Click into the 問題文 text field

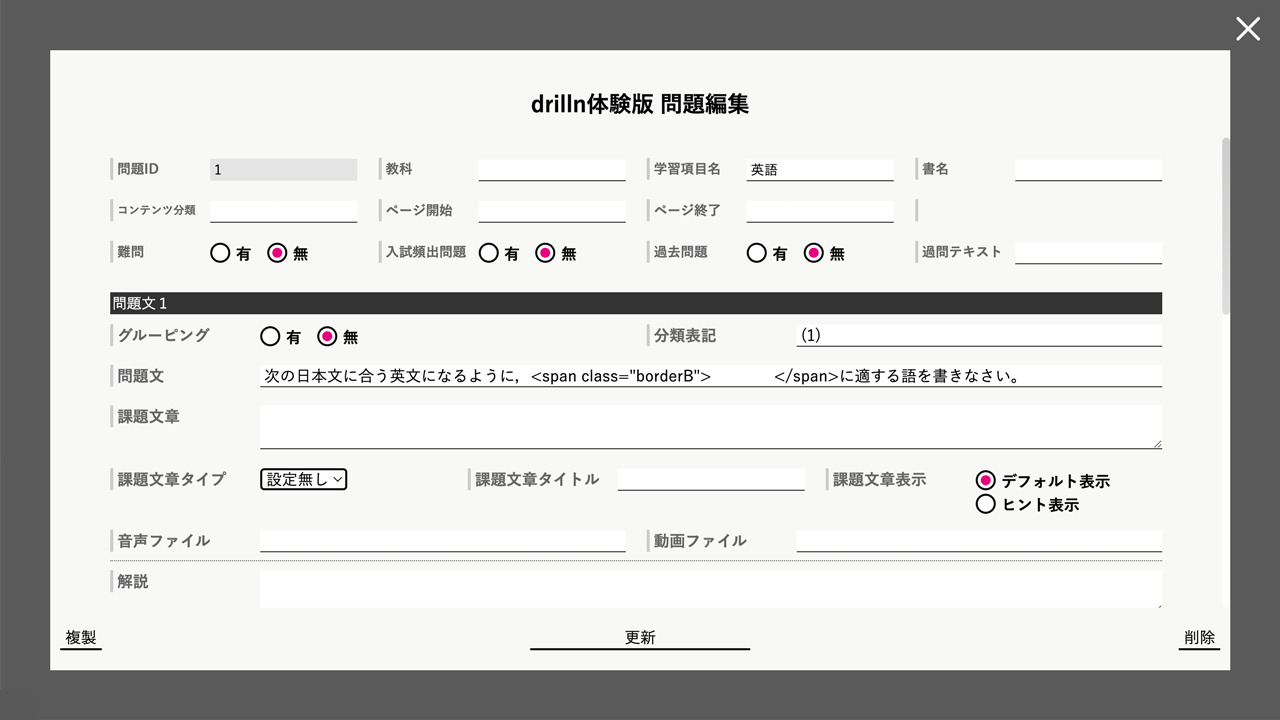[x=710, y=376]
